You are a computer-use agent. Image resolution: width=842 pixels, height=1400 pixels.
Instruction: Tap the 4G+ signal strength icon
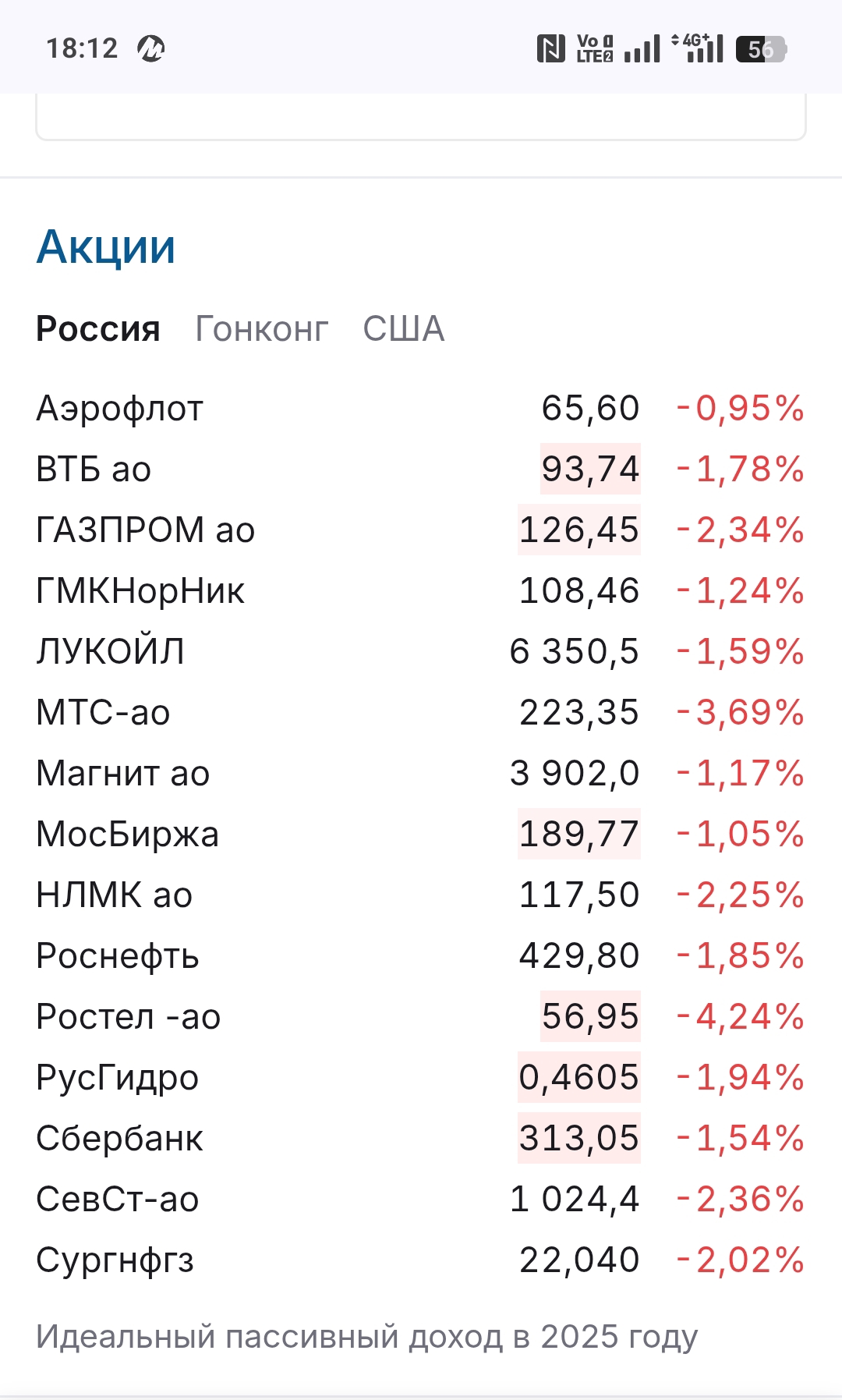click(x=699, y=48)
